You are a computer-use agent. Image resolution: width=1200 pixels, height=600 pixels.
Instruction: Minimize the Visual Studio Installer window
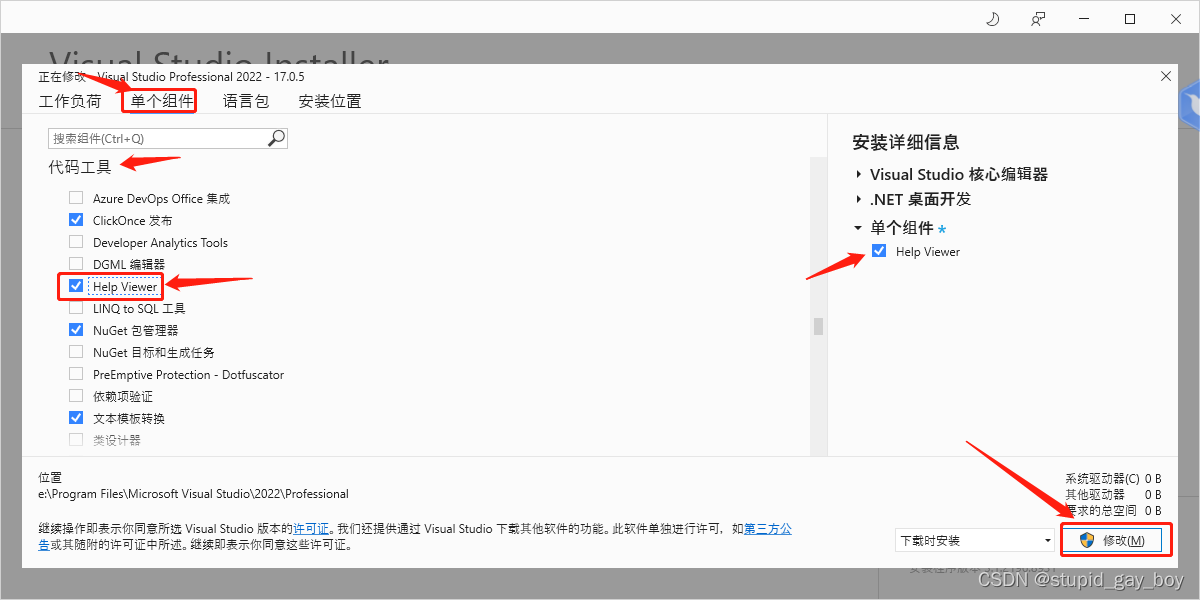[1084, 19]
